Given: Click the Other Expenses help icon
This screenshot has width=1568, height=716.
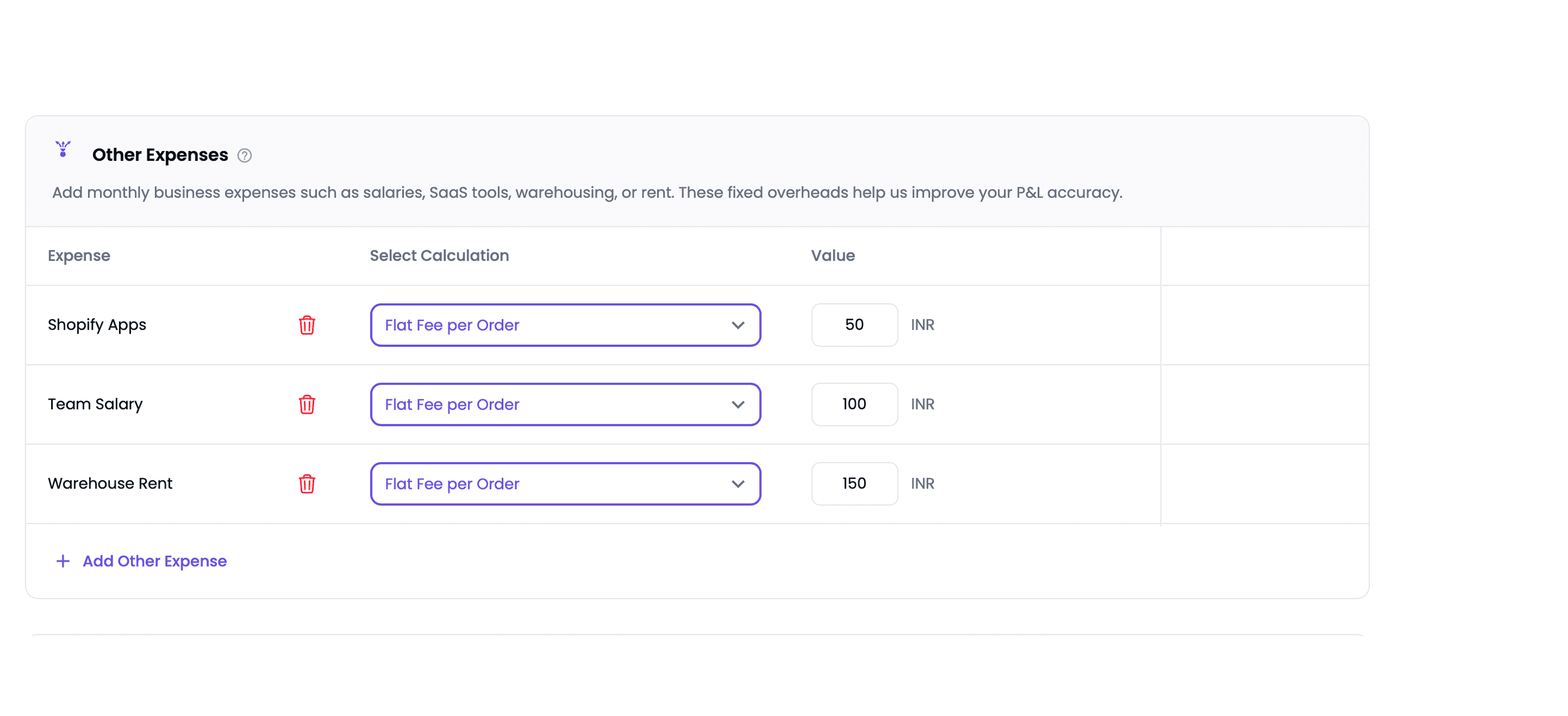Looking at the screenshot, I should tap(244, 156).
